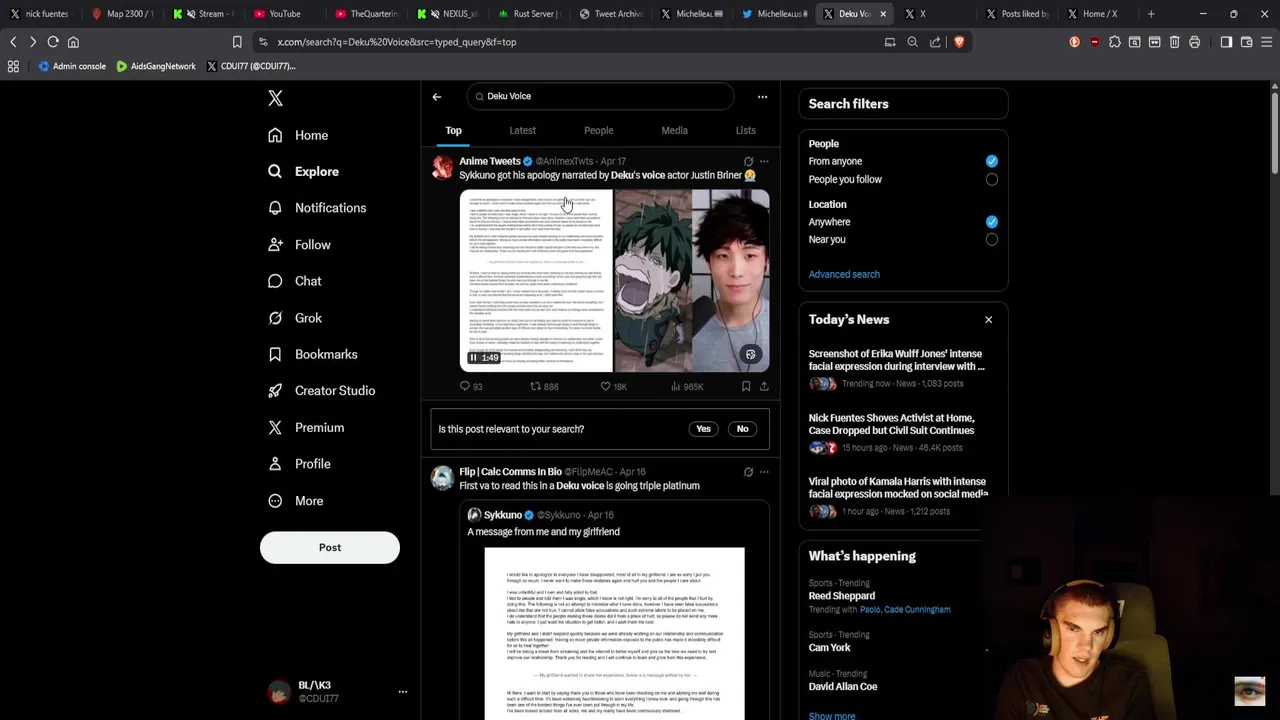Open AidsGangNetwork bookmark
Image resolution: width=1280 pixels, height=720 pixels.
[x=156, y=66]
